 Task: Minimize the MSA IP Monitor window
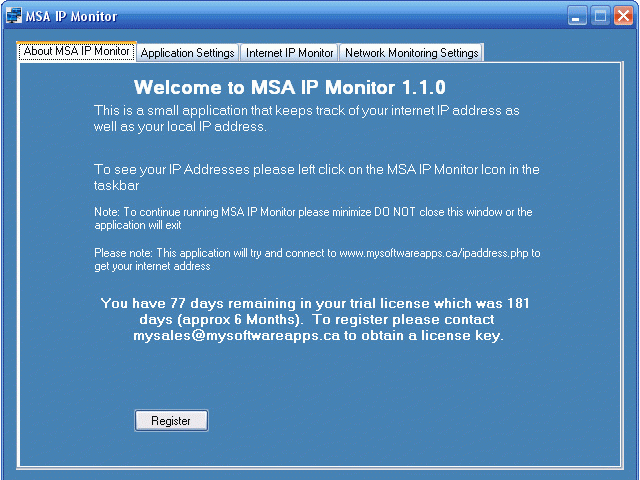(577, 16)
